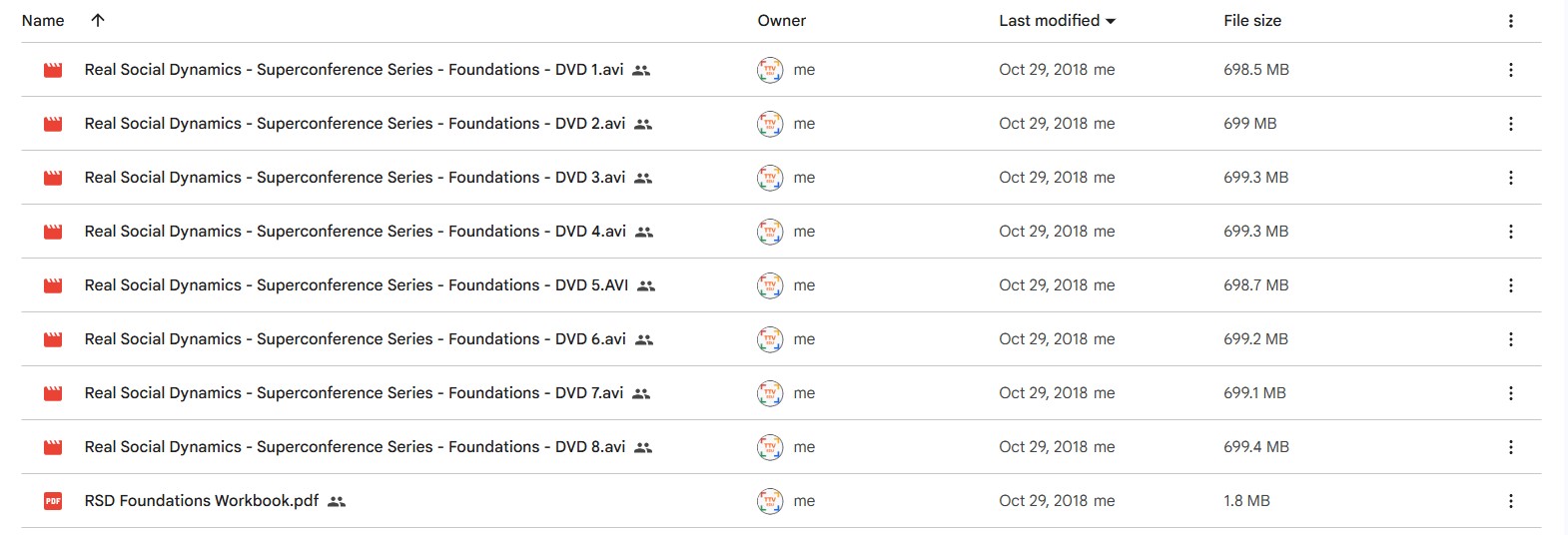This screenshot has width=1568, height=535.
Task: Open the file named Foundations - DVD 7.avi
Action: coord(354,393)
